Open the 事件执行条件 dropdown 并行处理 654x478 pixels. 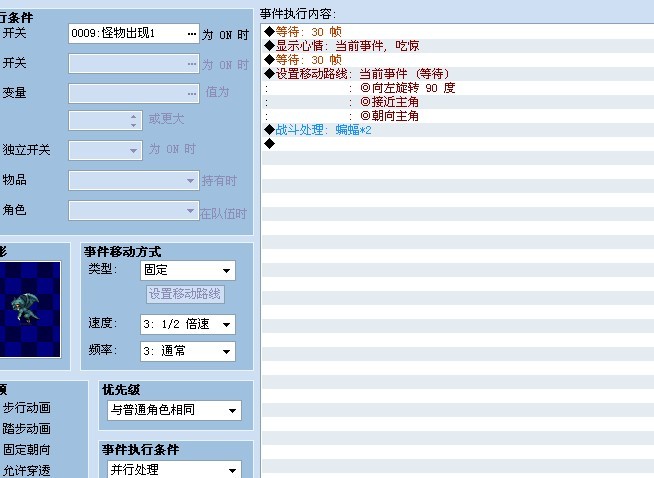pos(174,470)
